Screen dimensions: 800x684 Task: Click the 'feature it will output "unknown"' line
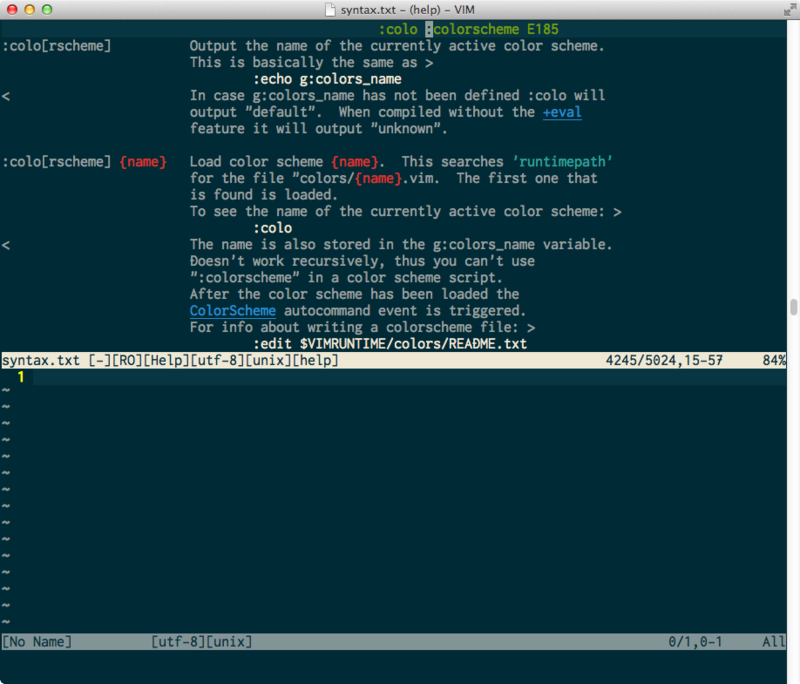[318, 129]
